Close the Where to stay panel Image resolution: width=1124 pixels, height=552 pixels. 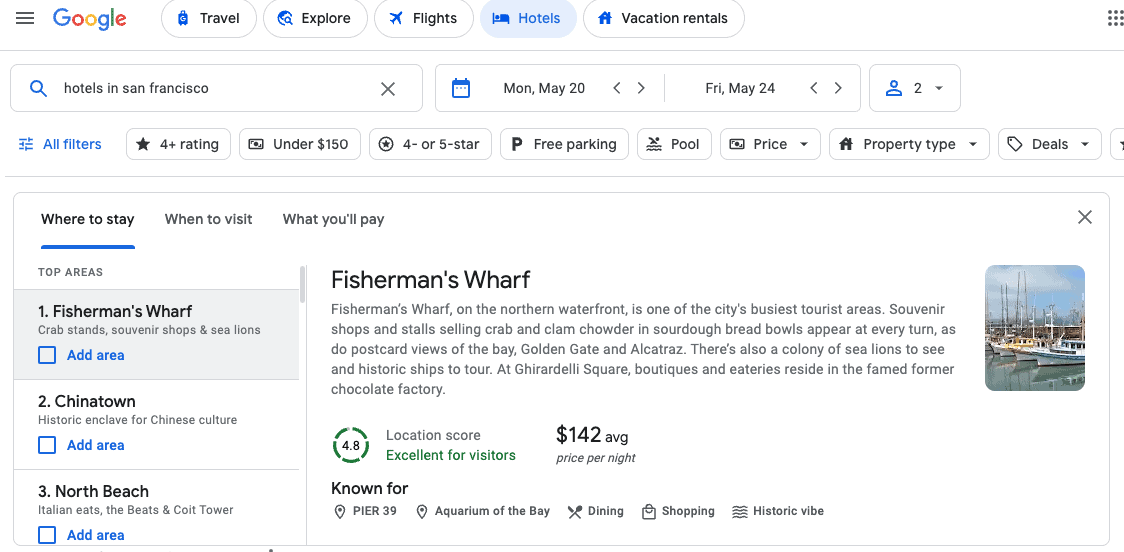(x=1084, y=217)
